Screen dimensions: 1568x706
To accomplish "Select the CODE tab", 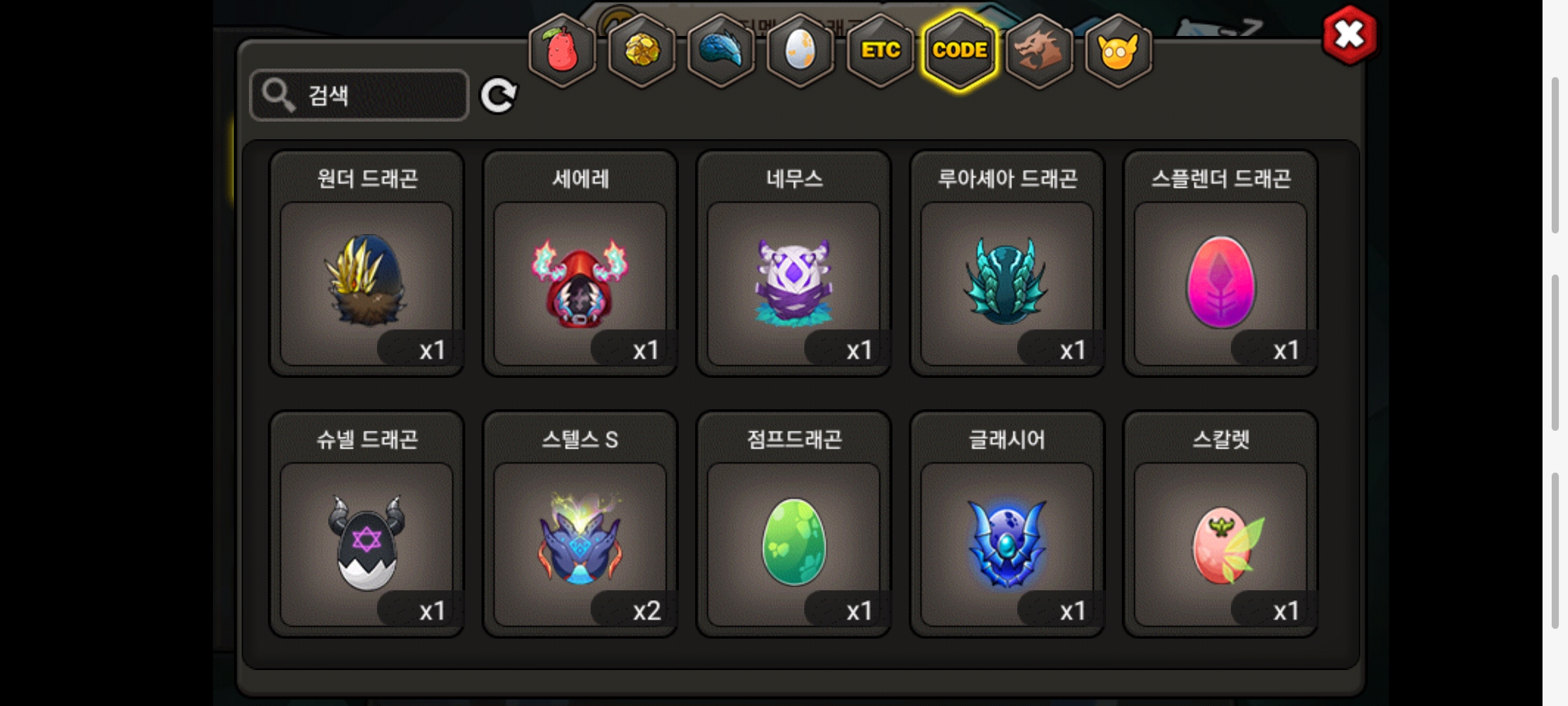I will tap(960, 50).
